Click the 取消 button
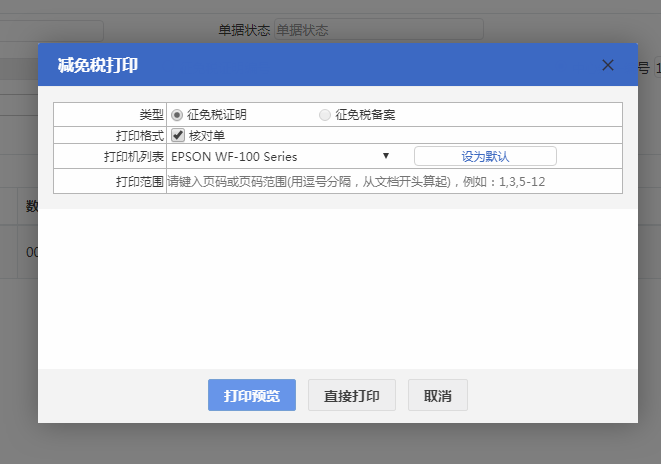 tap(438, 395)
